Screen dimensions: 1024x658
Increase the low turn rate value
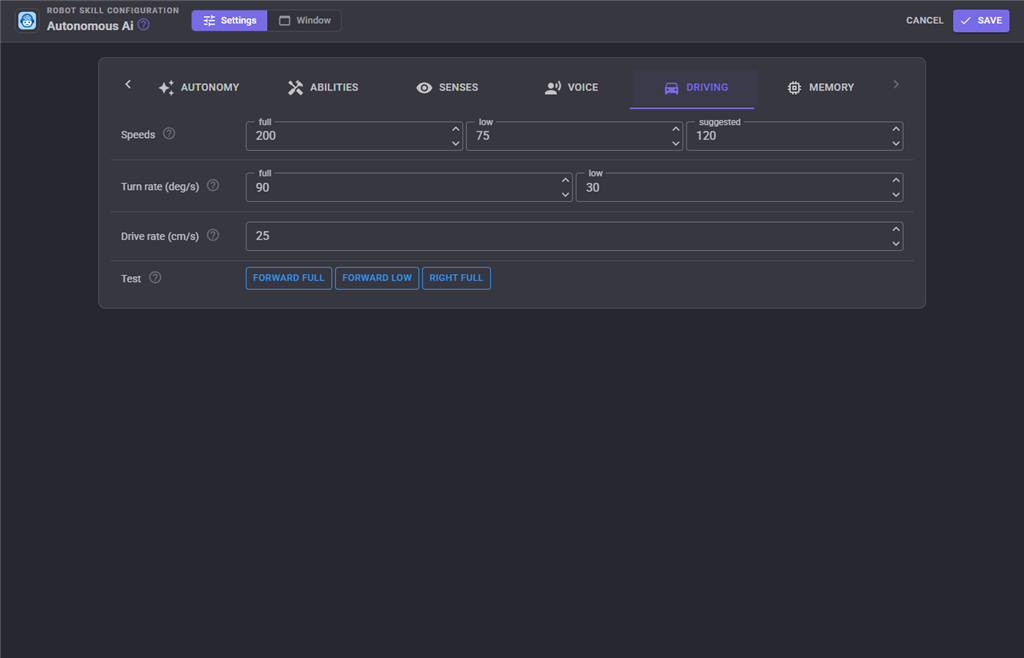(896, 180)
